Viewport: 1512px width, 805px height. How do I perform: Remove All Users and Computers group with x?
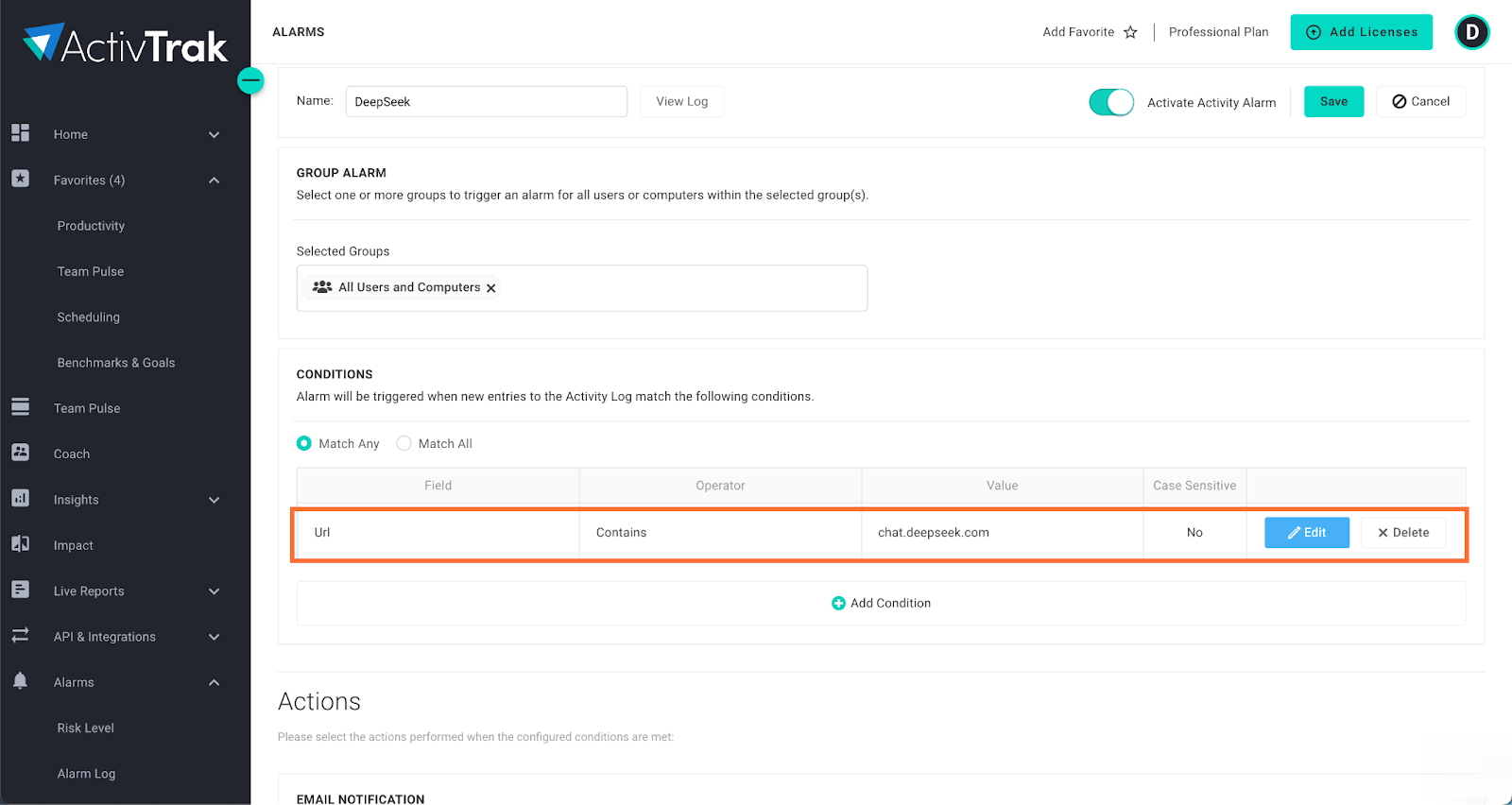[x=491, y=288]
